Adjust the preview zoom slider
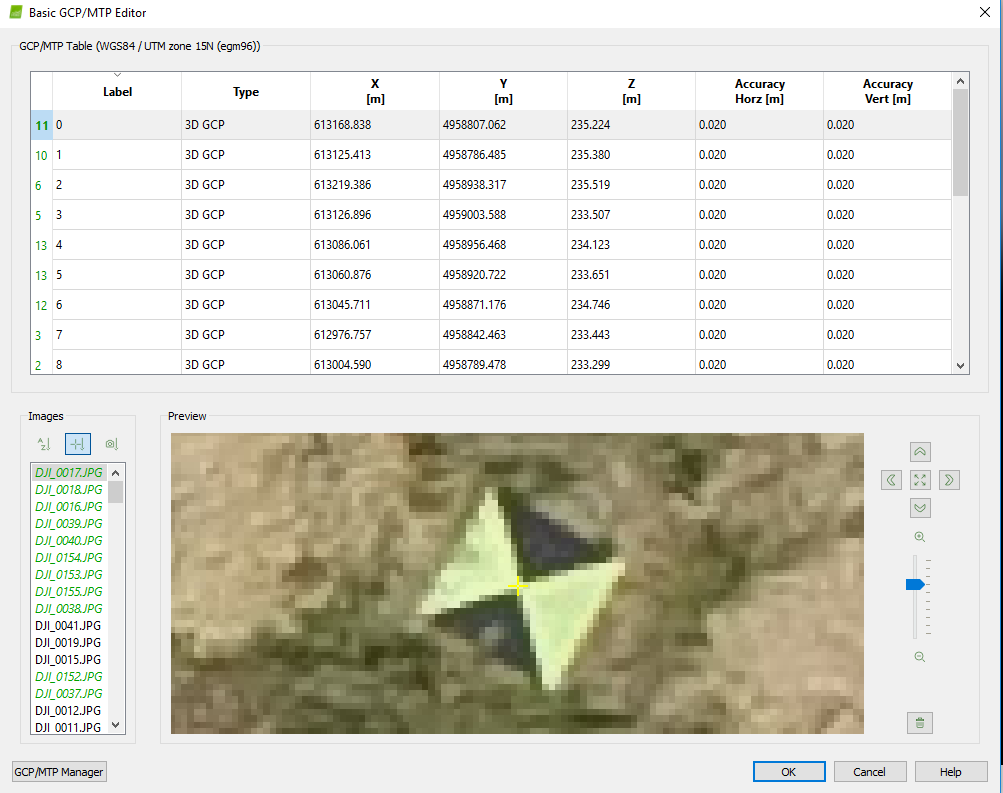This screenshot has height=793, width=1003. 913,585
